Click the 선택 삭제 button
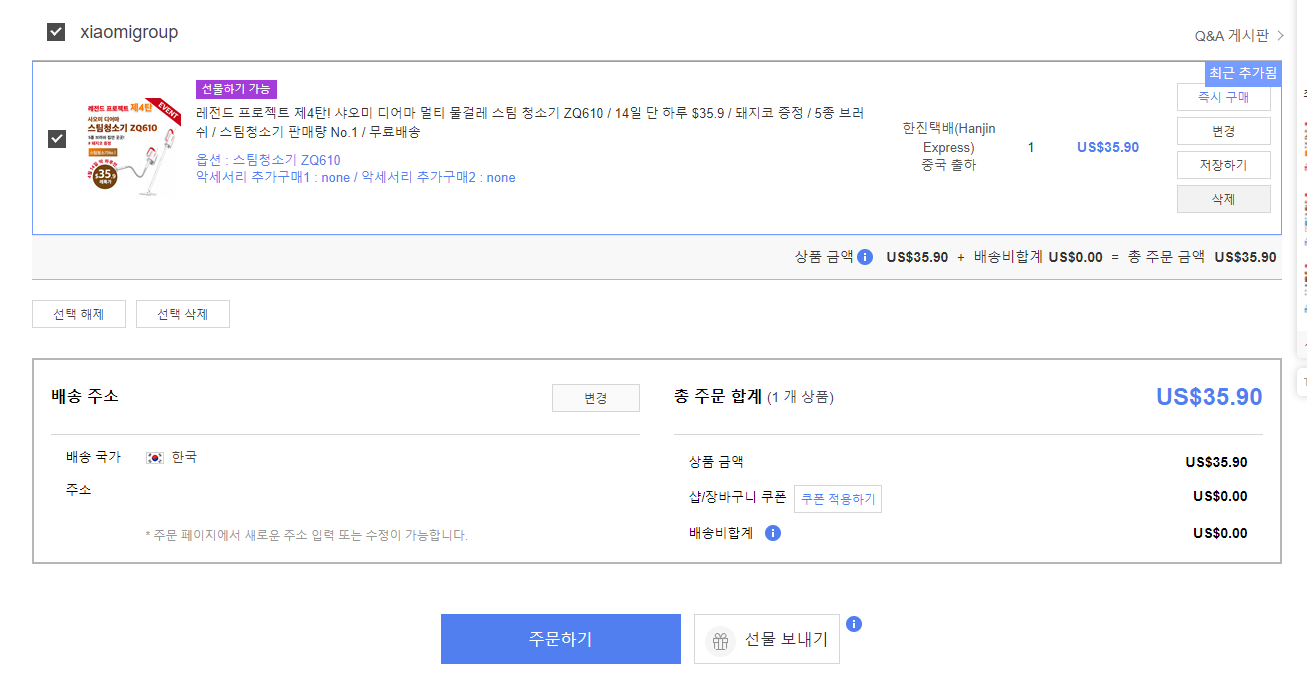This screenshot has height=679, width=1307. (183, 314)
